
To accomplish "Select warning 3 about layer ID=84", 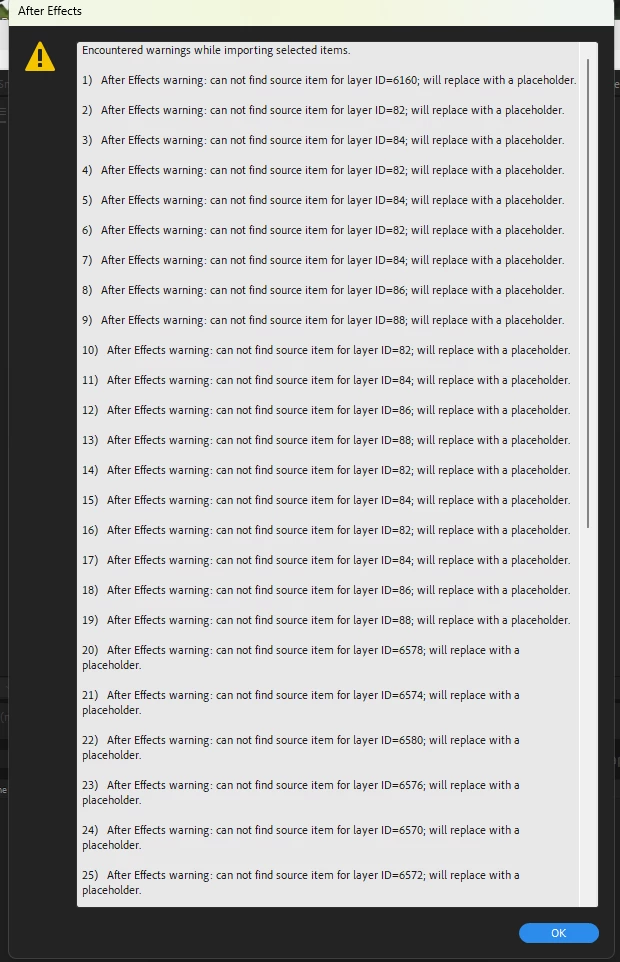I will point(323,140).
